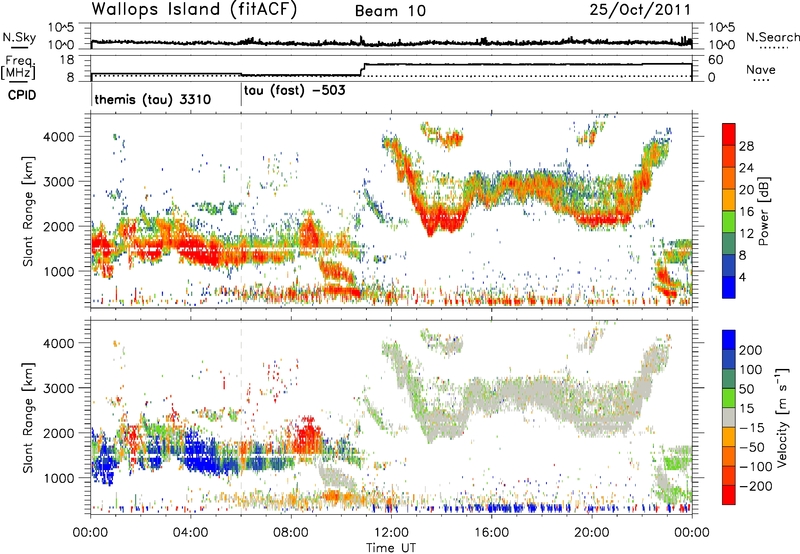
Task: Click the 'Nave' legend label
Action: [x=761, y=69]
